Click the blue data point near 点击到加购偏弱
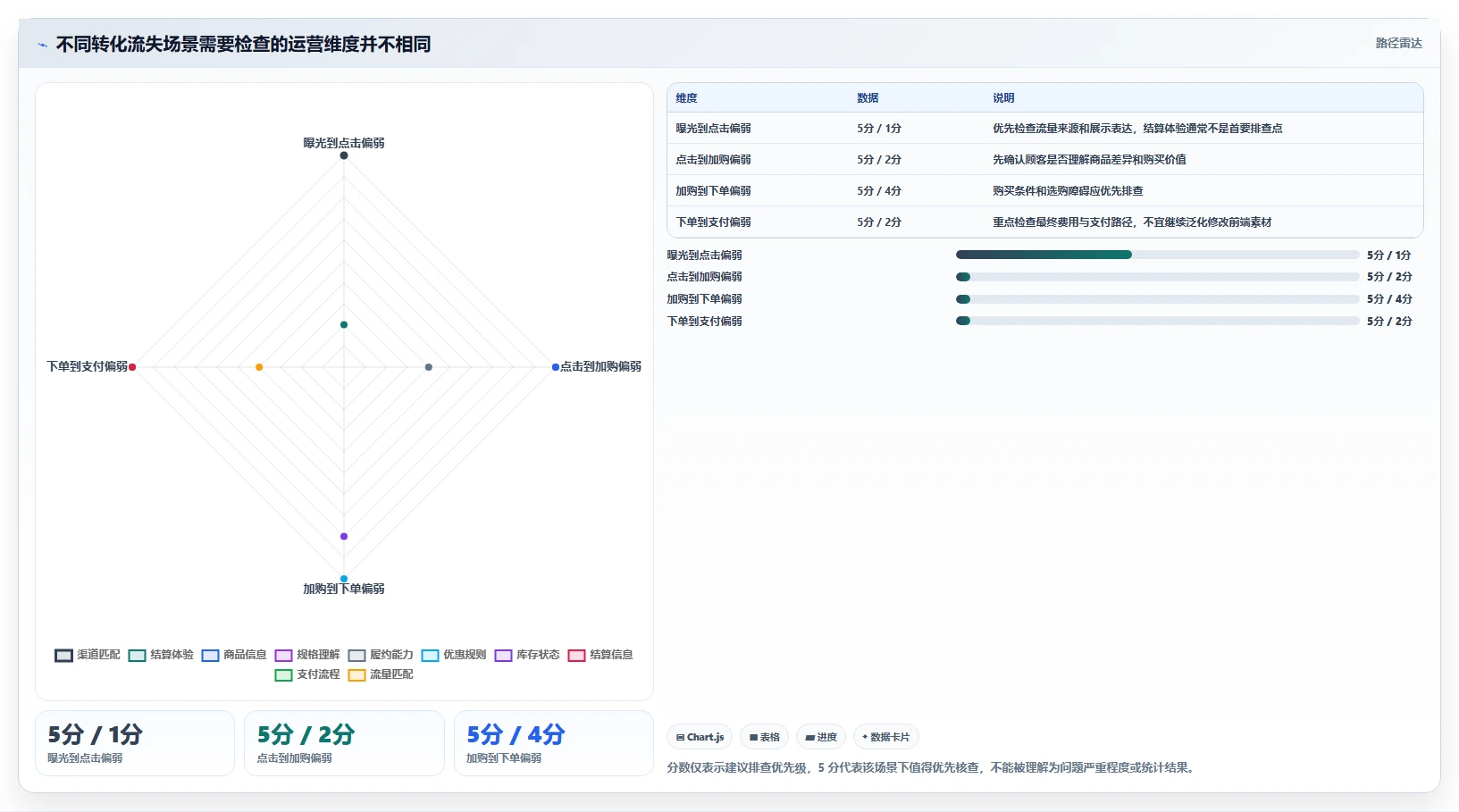The height and width of the screenshot is (812, 1459). point(556,367)
